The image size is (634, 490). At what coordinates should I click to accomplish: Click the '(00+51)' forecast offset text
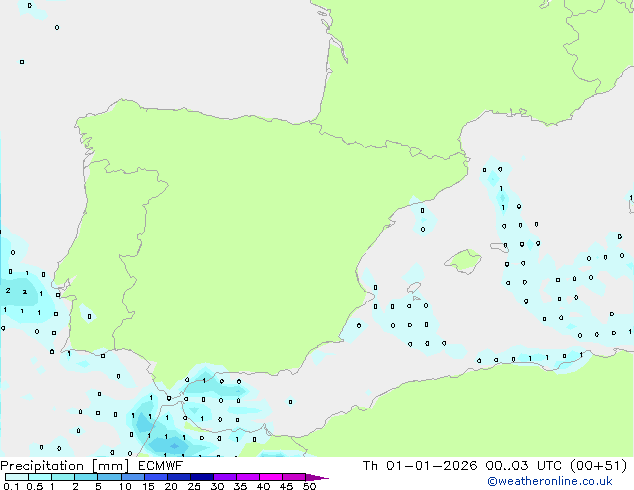click(598, 466)
